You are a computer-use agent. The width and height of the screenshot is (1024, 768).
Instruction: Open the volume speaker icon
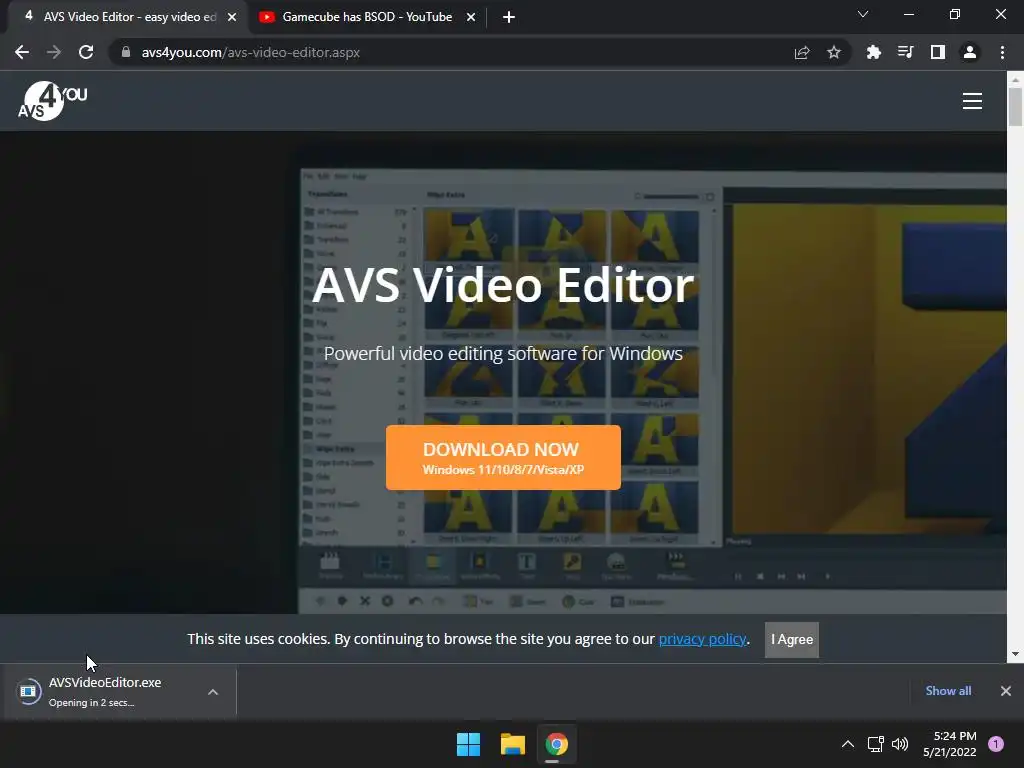[x=900, y=744]
